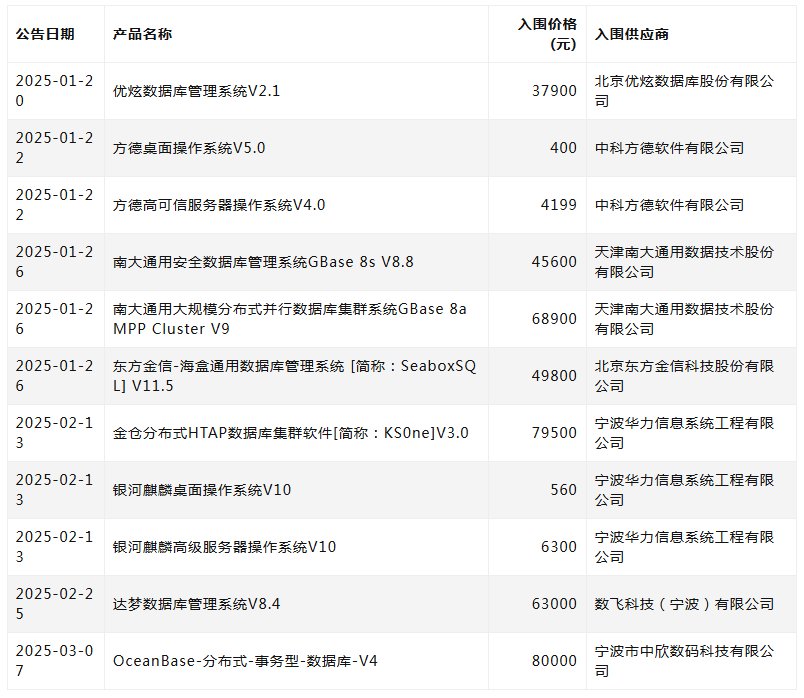Select product GBase 8a MPP Cluster V9
This screenshot has height=698, width=804.
point(290,319)
